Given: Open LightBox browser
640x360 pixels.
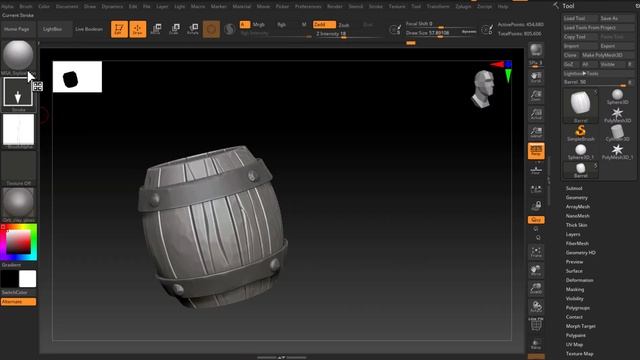Looking at the screenshot, I should coord(53,29).
